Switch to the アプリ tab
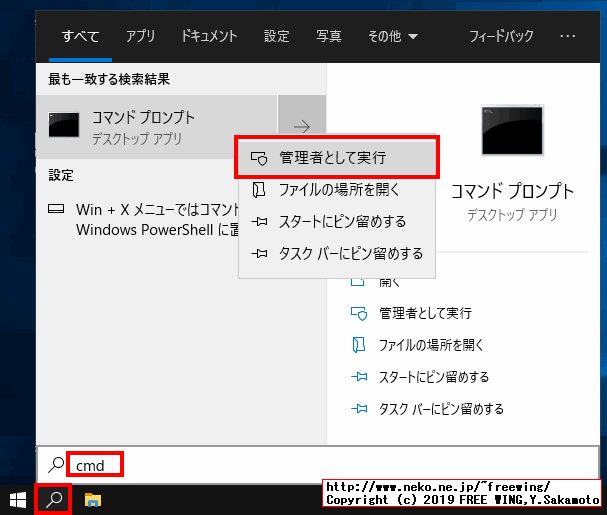The image size is (607, 515). [x=141, y=36]
